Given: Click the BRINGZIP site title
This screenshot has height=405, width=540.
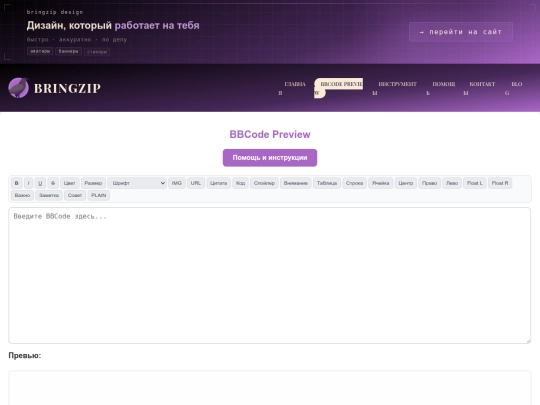Looking at the screenshot, I should click(x=68, y=89).
